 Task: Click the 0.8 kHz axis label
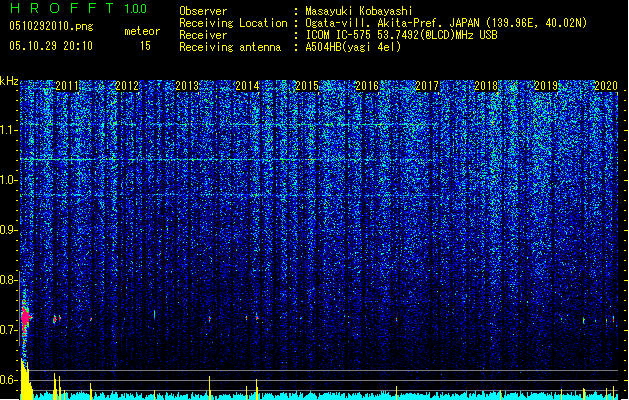[9, 280]
